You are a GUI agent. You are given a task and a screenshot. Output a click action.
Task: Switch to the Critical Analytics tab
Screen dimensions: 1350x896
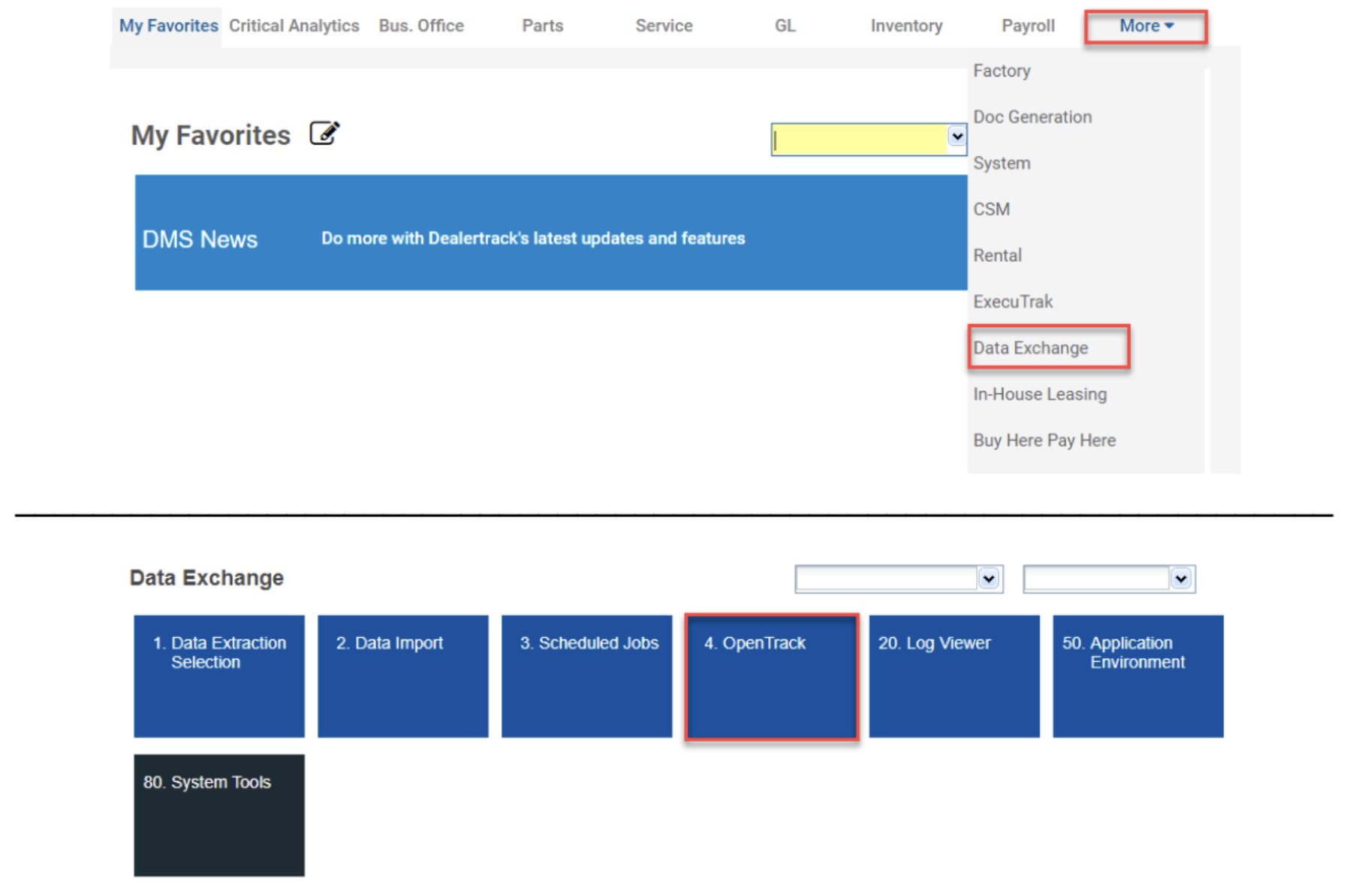coord(294,26)
